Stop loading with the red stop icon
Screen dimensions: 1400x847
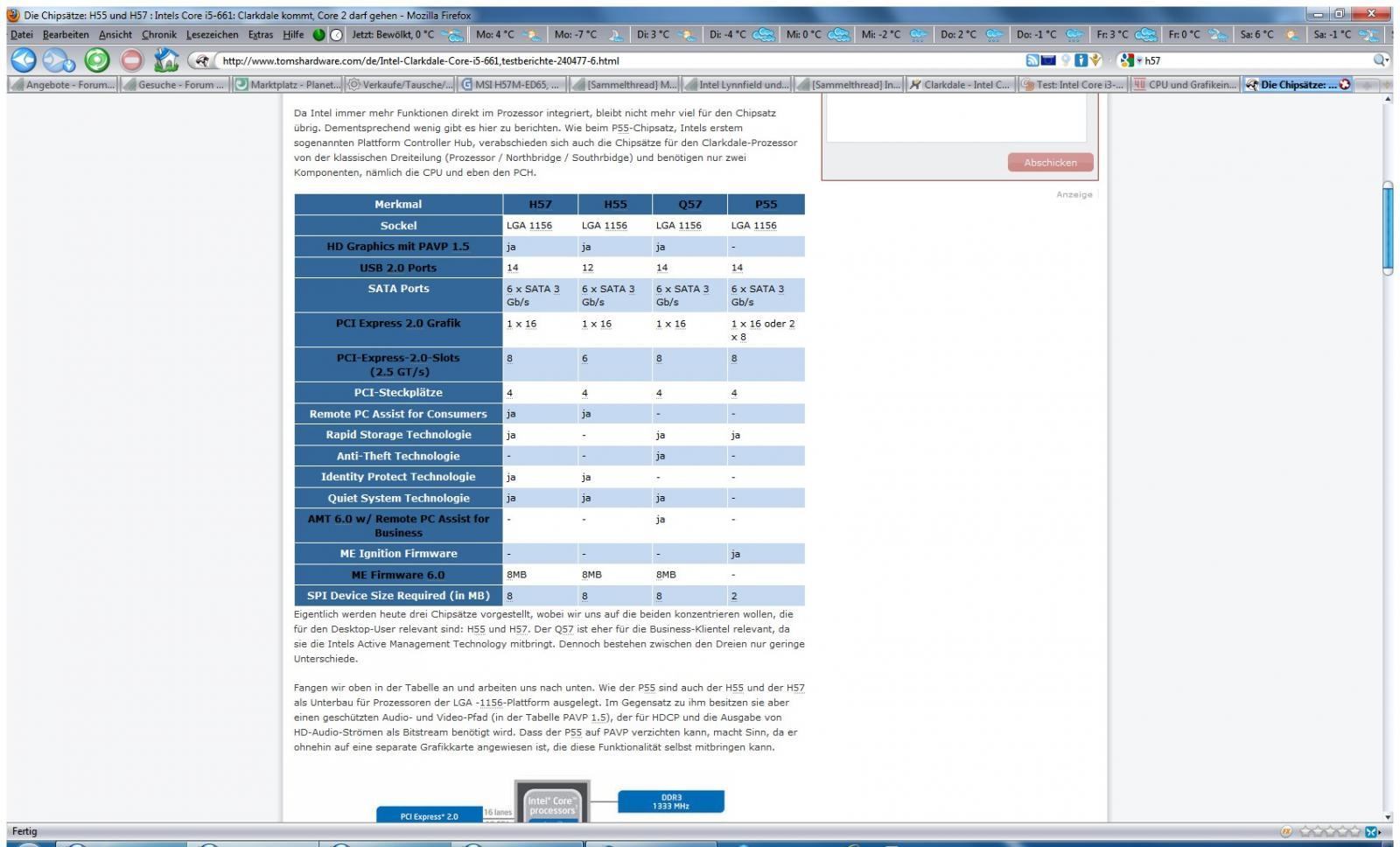click(x=131, y=59)
